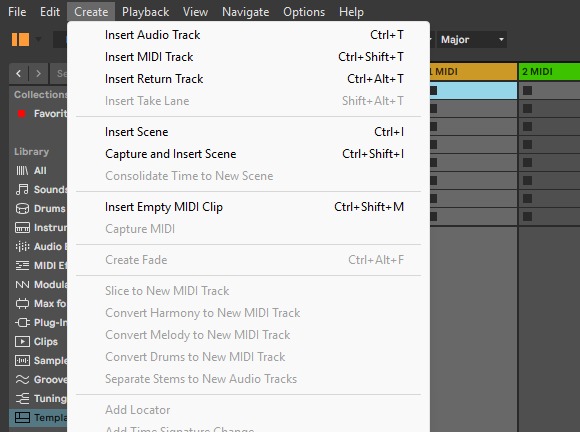Viewport: 580px width, 432px height.
Task: Choose Insert Empty MIDI Clip
Action: coord(249,207)
